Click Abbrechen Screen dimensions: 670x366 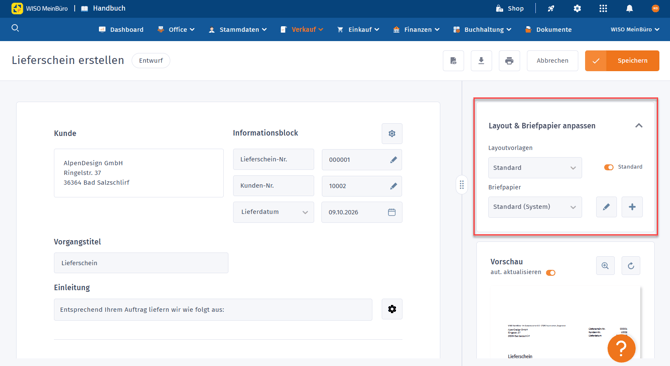coord(552,61)
